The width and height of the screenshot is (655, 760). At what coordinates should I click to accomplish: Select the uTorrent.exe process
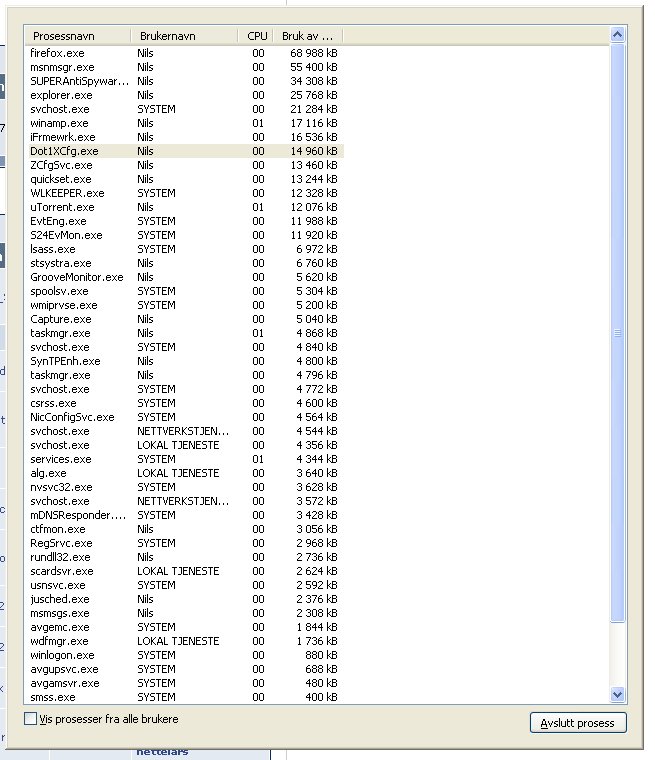click(x=184, y=207)
